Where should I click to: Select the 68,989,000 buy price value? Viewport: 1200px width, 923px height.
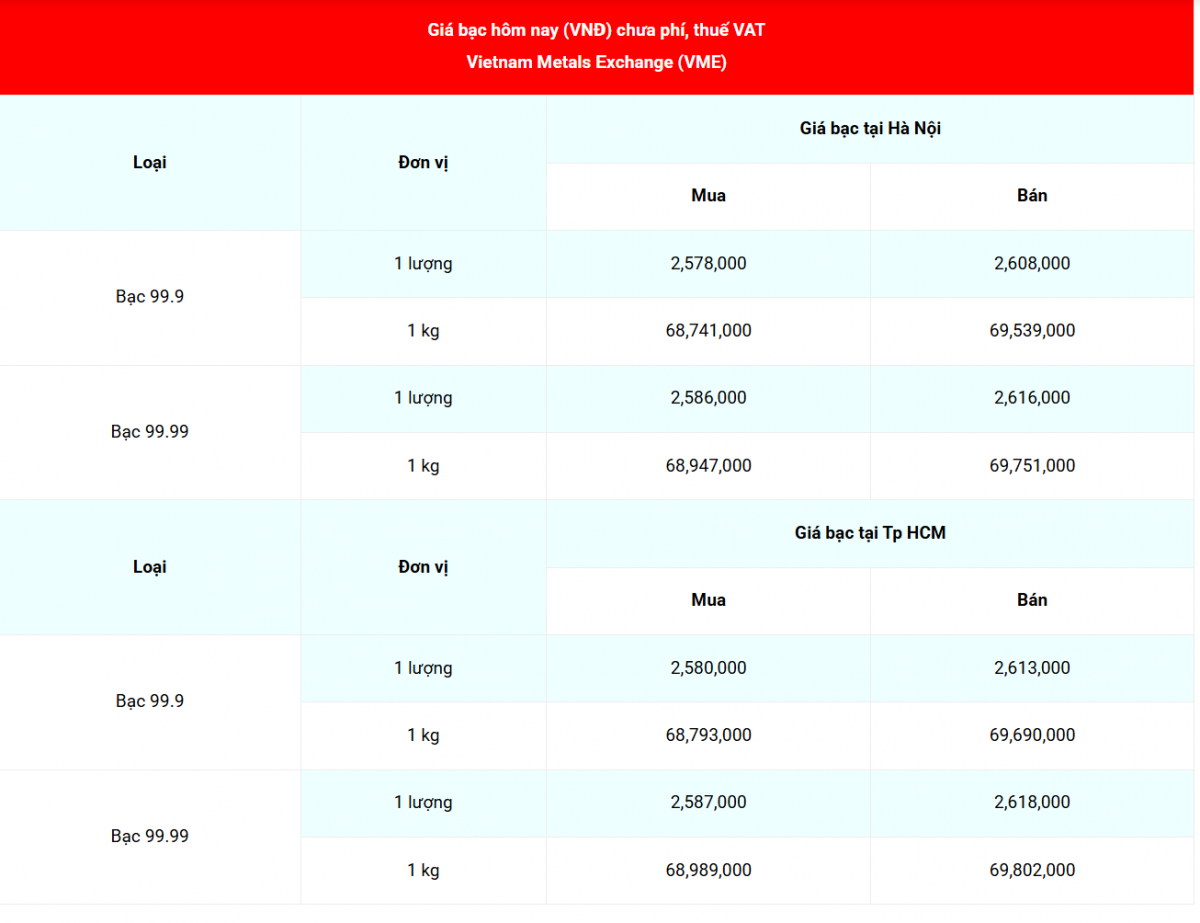(x=708, y=870)
